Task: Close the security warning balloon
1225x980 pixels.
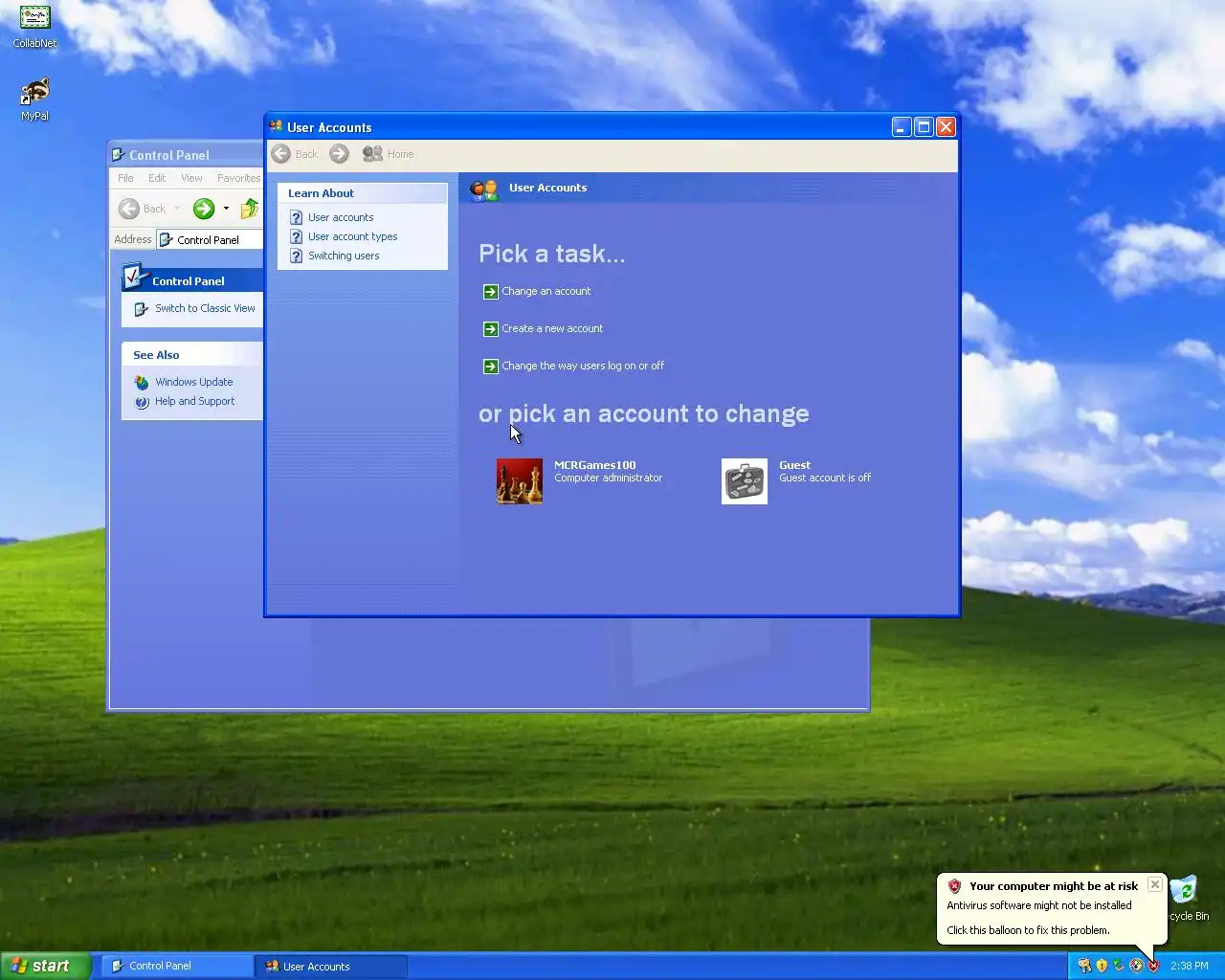Action: [x=1155, y=885]
